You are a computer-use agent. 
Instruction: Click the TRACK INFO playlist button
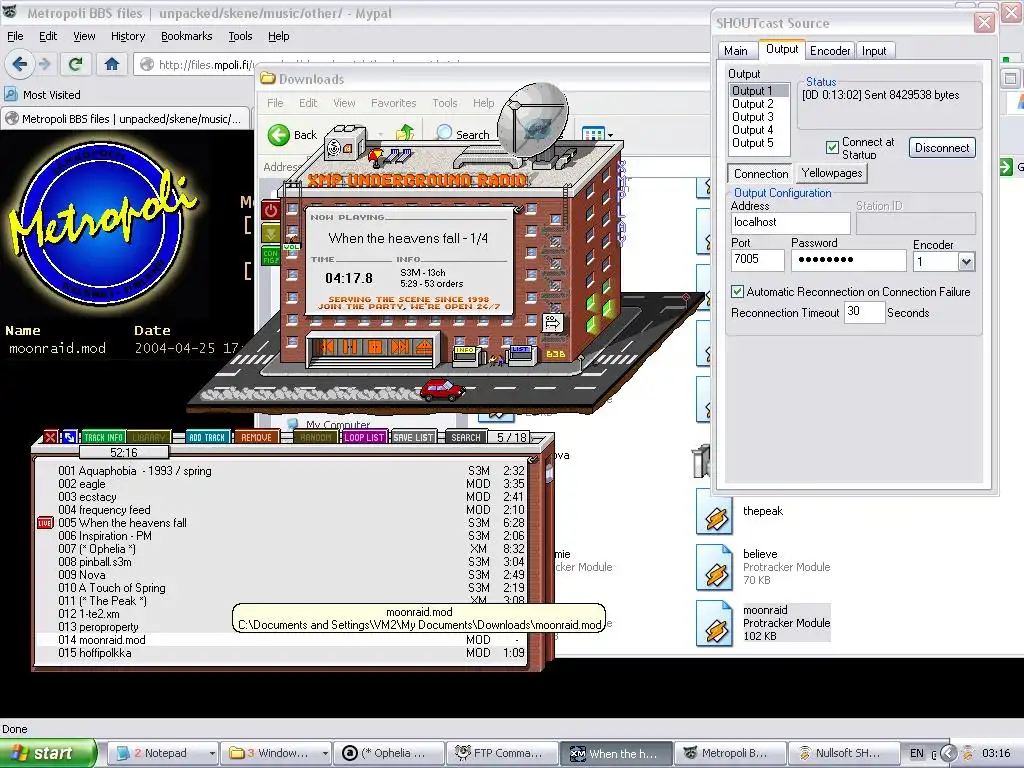[x=103, y=438]
